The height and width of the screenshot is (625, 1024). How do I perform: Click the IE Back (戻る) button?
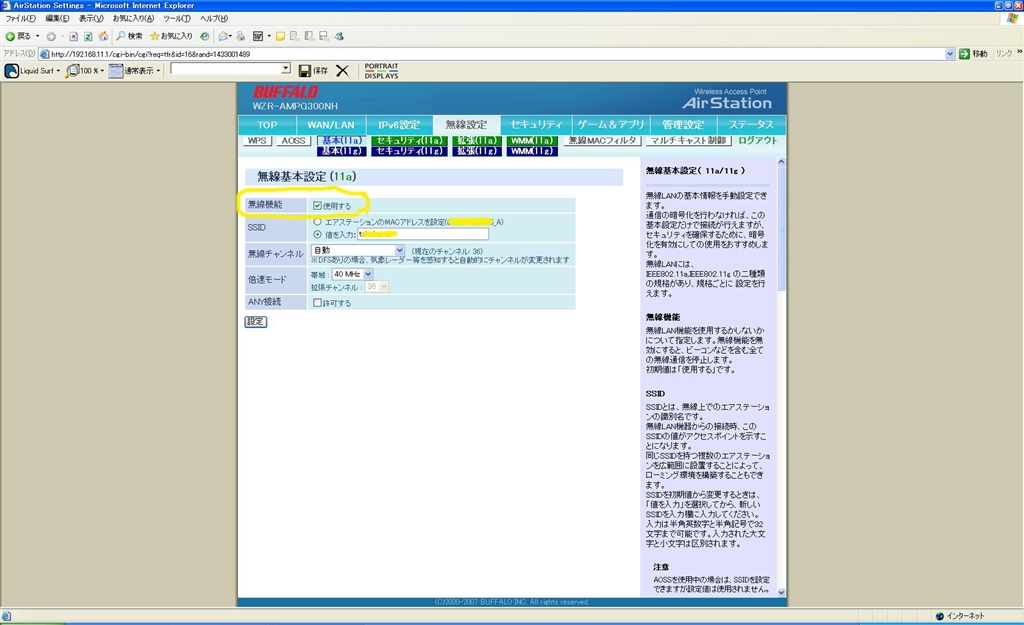(x=18, y=36)
